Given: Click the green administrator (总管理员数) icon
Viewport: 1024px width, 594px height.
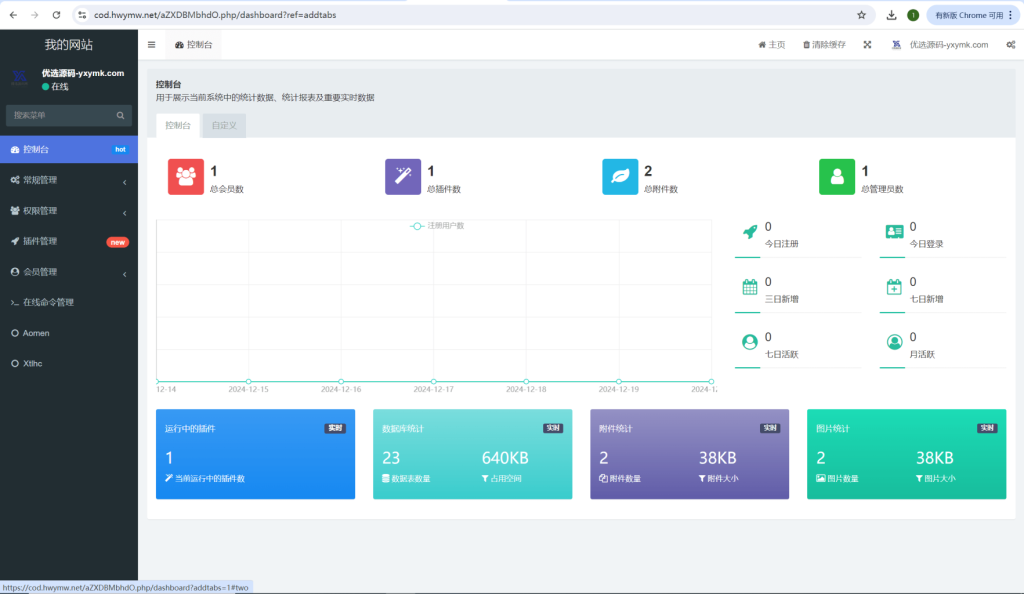Looking at the screenshot, I should click(837, 177).
